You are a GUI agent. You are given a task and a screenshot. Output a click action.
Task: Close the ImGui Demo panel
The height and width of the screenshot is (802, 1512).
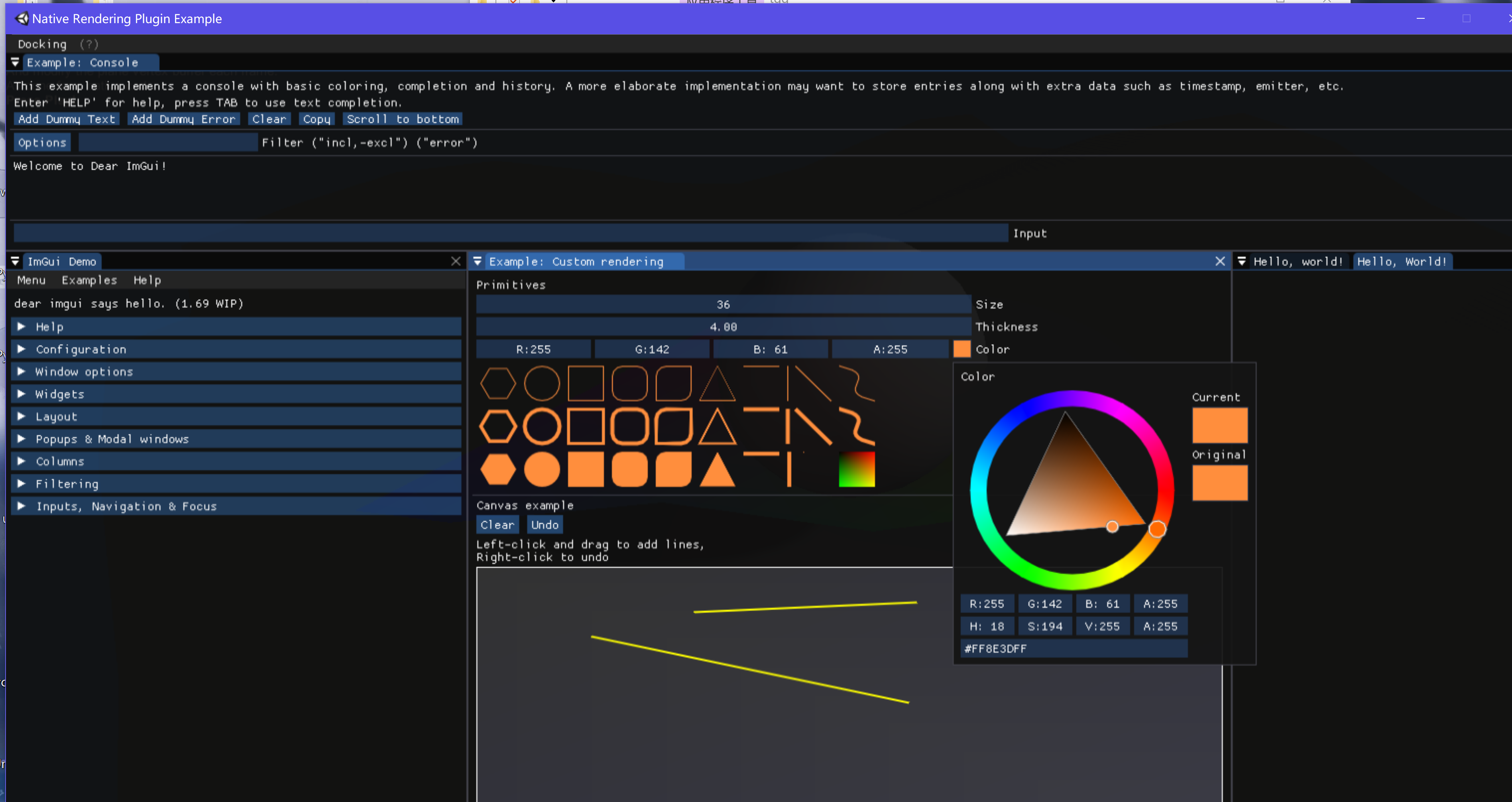(456, 261)
